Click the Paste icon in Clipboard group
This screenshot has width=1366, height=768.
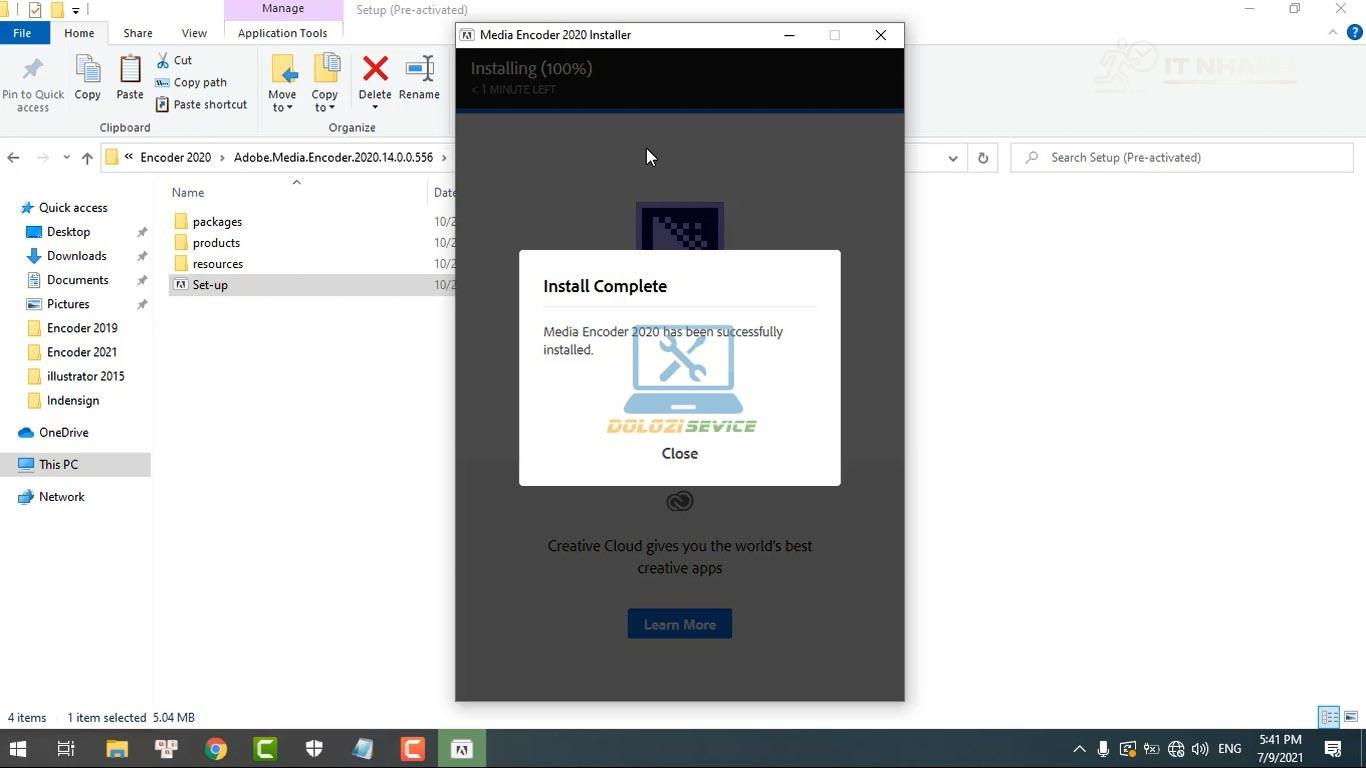tap(130, 80)
